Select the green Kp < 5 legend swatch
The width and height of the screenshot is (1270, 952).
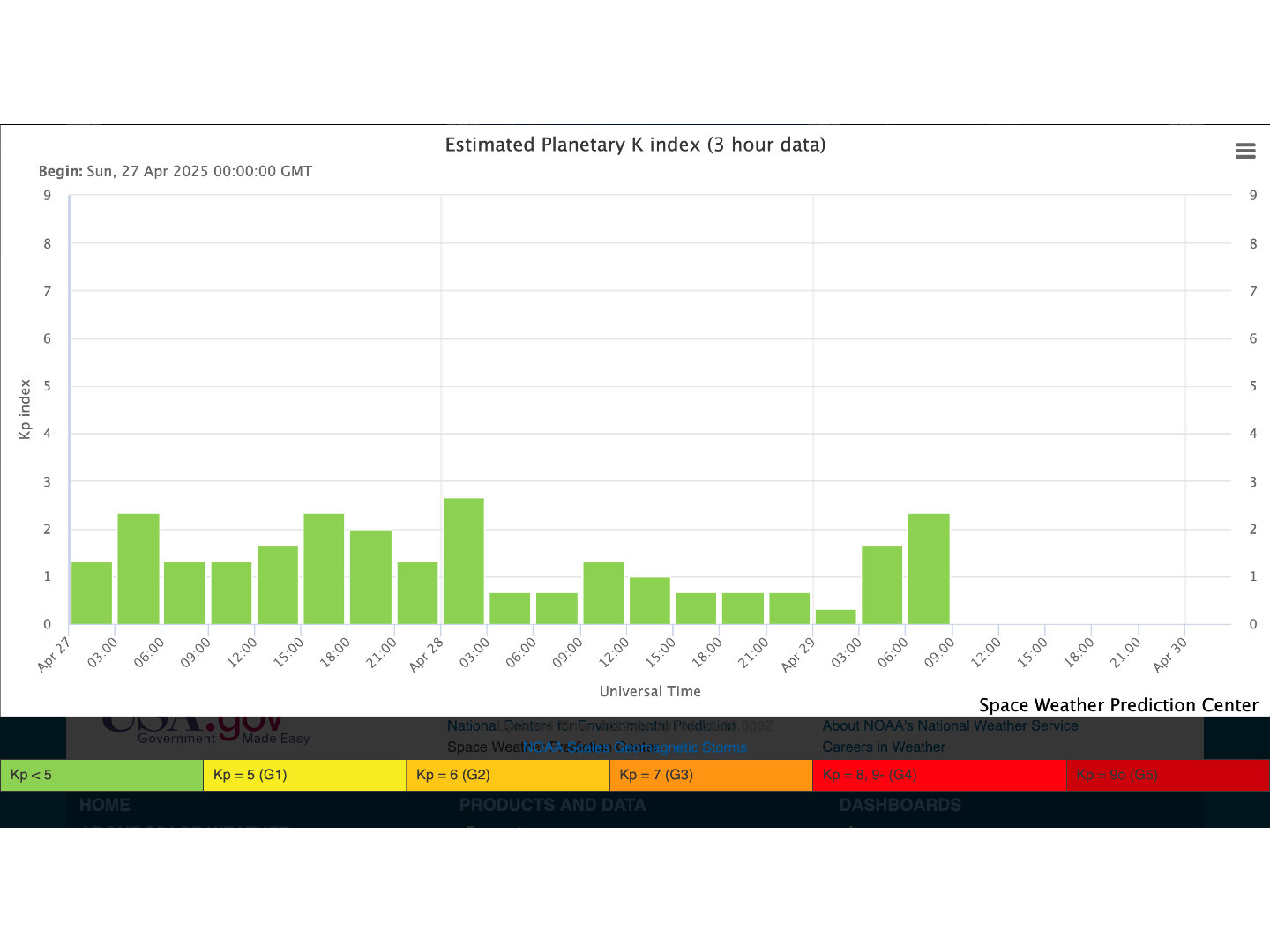click(x=101, y=775)
